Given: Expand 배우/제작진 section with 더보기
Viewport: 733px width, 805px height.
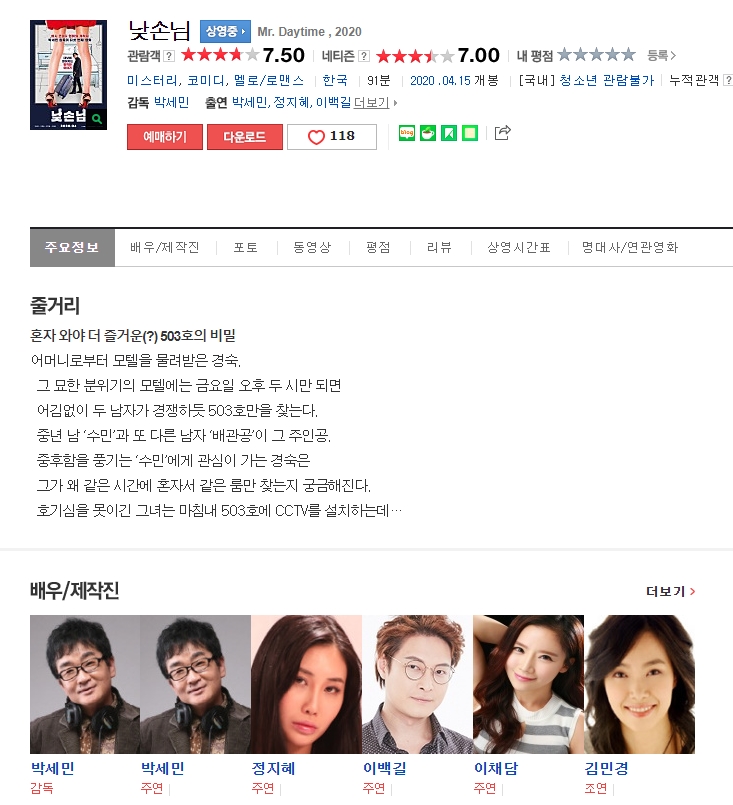Looking at the screenshot, I should 670,591.
